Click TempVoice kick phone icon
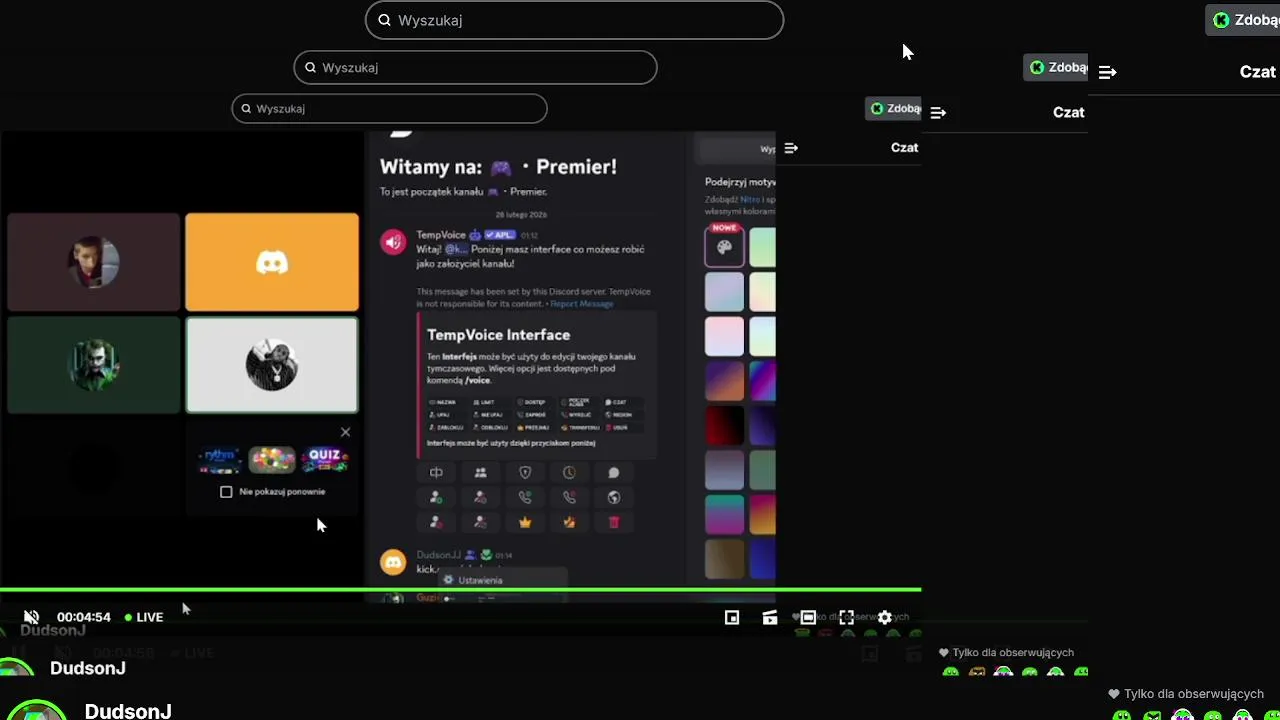This screenshot has height=720, width=1280. pos(569,497)
